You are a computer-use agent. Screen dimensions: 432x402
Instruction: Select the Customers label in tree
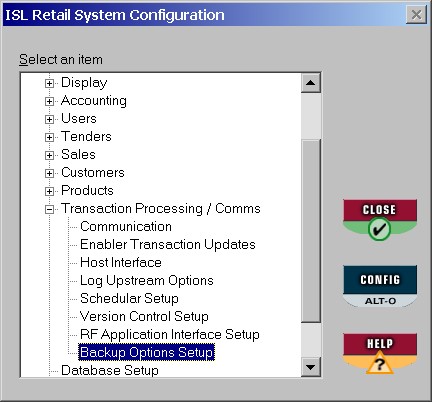pyautogui.click(x=93, y=173)
